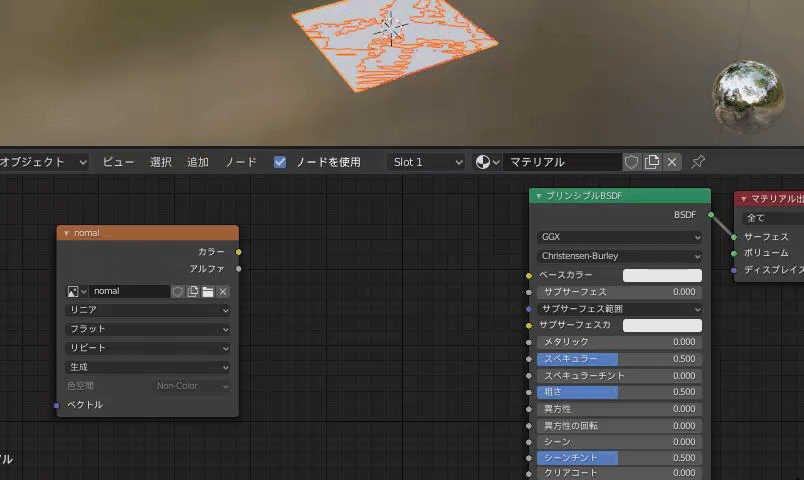
Task: Toggle ノードを使用 checkbox
Action: (280, 163)
